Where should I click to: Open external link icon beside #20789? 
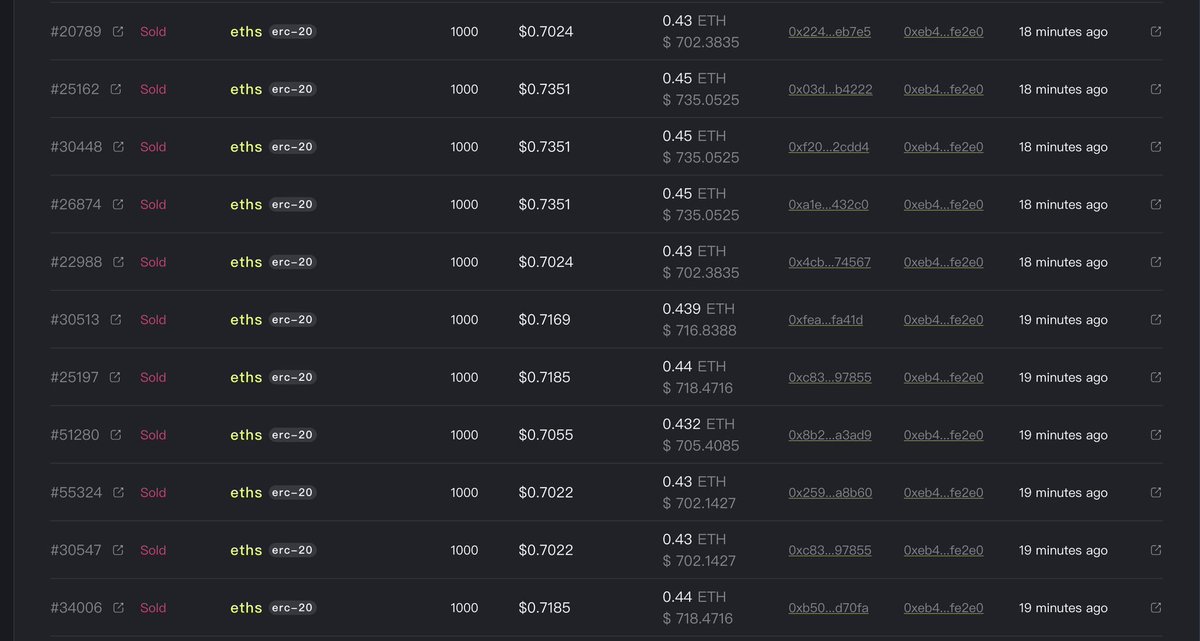point(118,32)
